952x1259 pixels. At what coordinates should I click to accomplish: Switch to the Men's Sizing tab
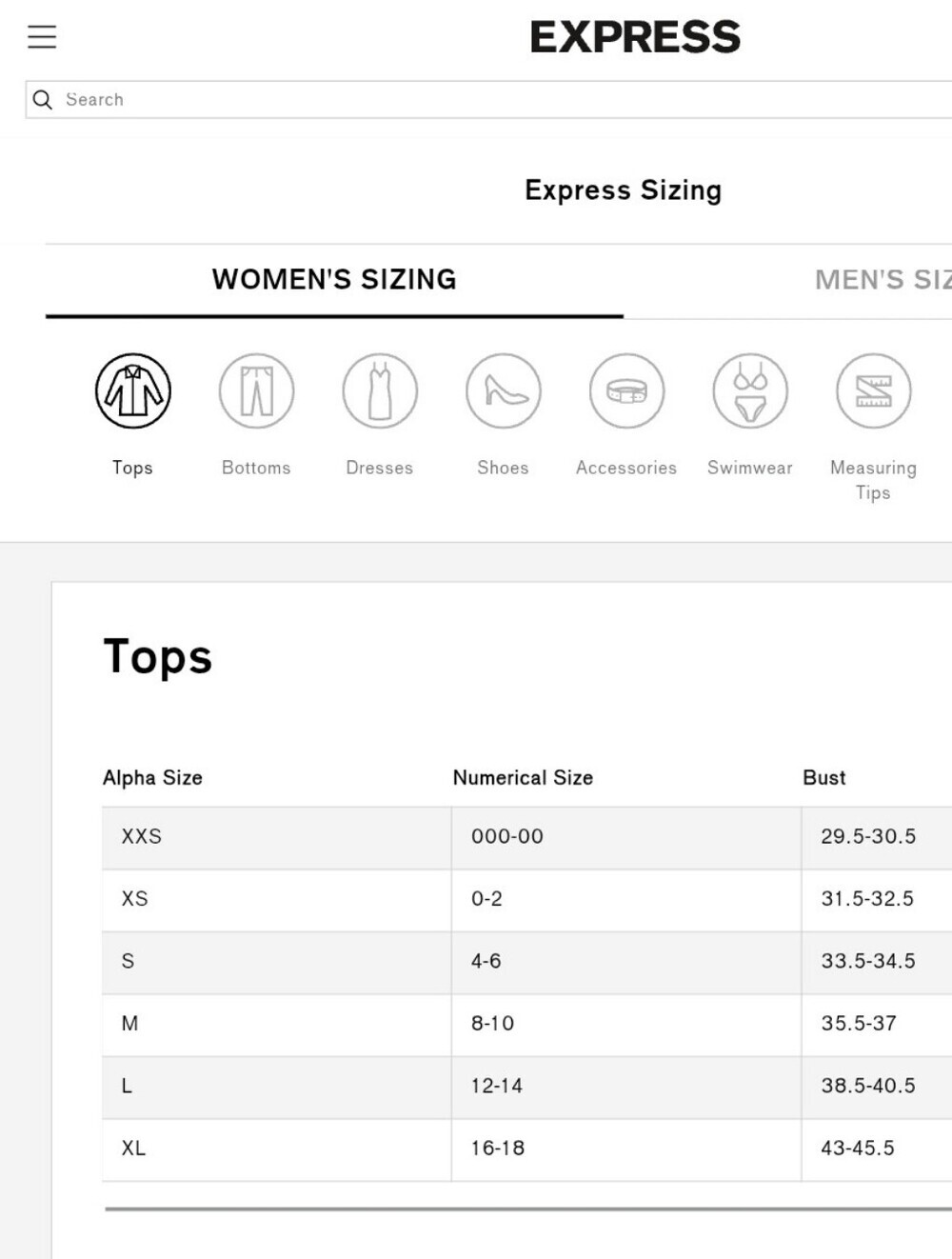(x=883, y=279)
